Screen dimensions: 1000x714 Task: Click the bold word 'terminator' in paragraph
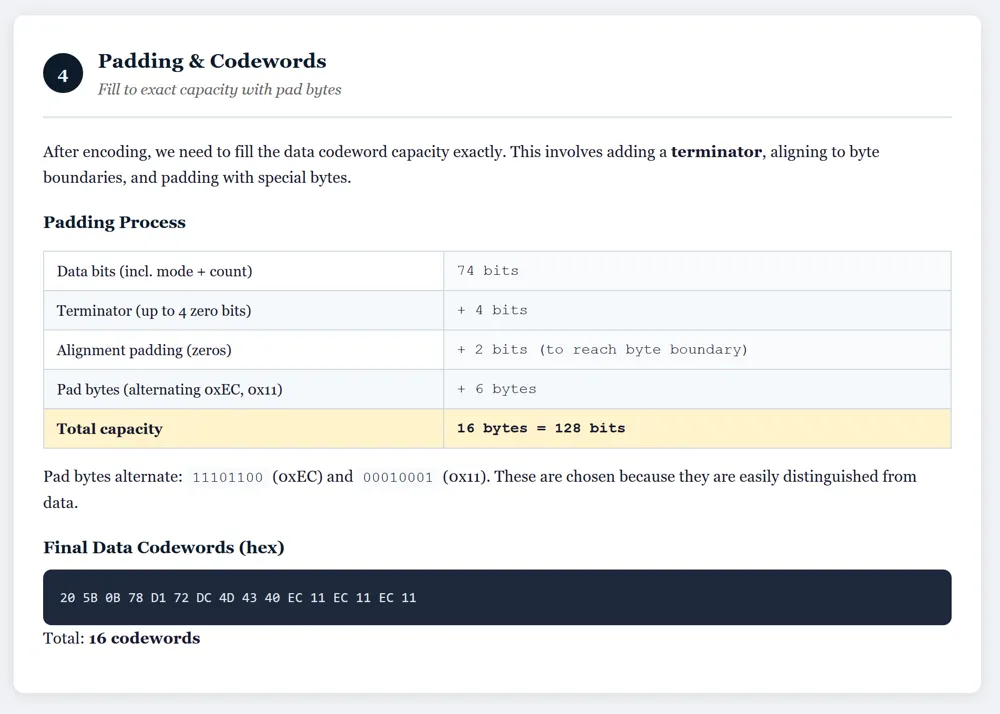tap(716, 152)
